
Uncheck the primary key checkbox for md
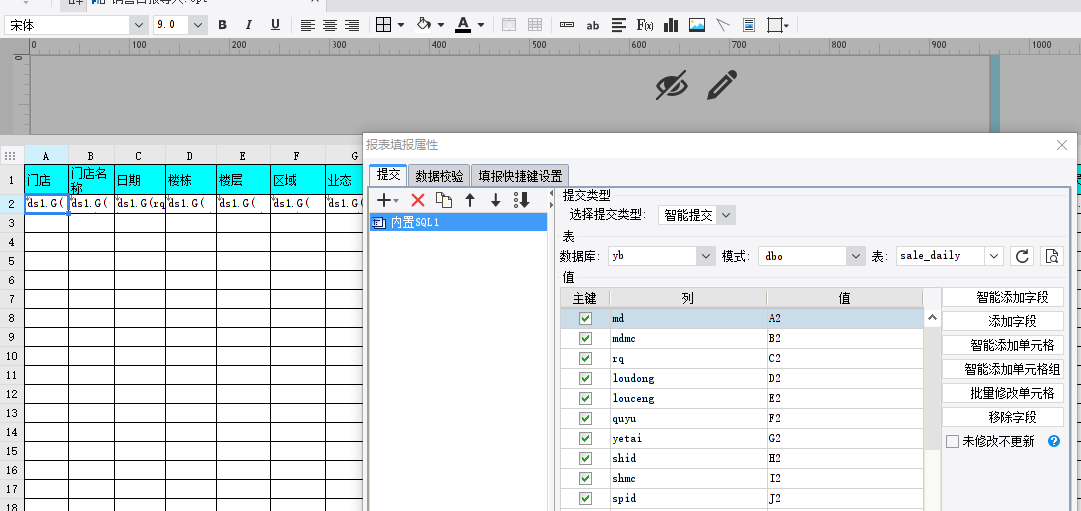[x=585, y=318]
